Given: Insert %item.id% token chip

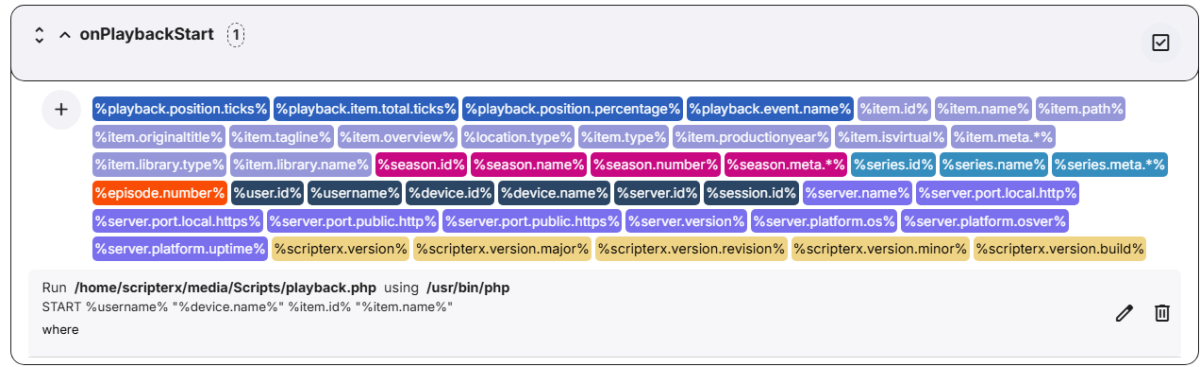Looking at the screenshot, I should [894, 108].
